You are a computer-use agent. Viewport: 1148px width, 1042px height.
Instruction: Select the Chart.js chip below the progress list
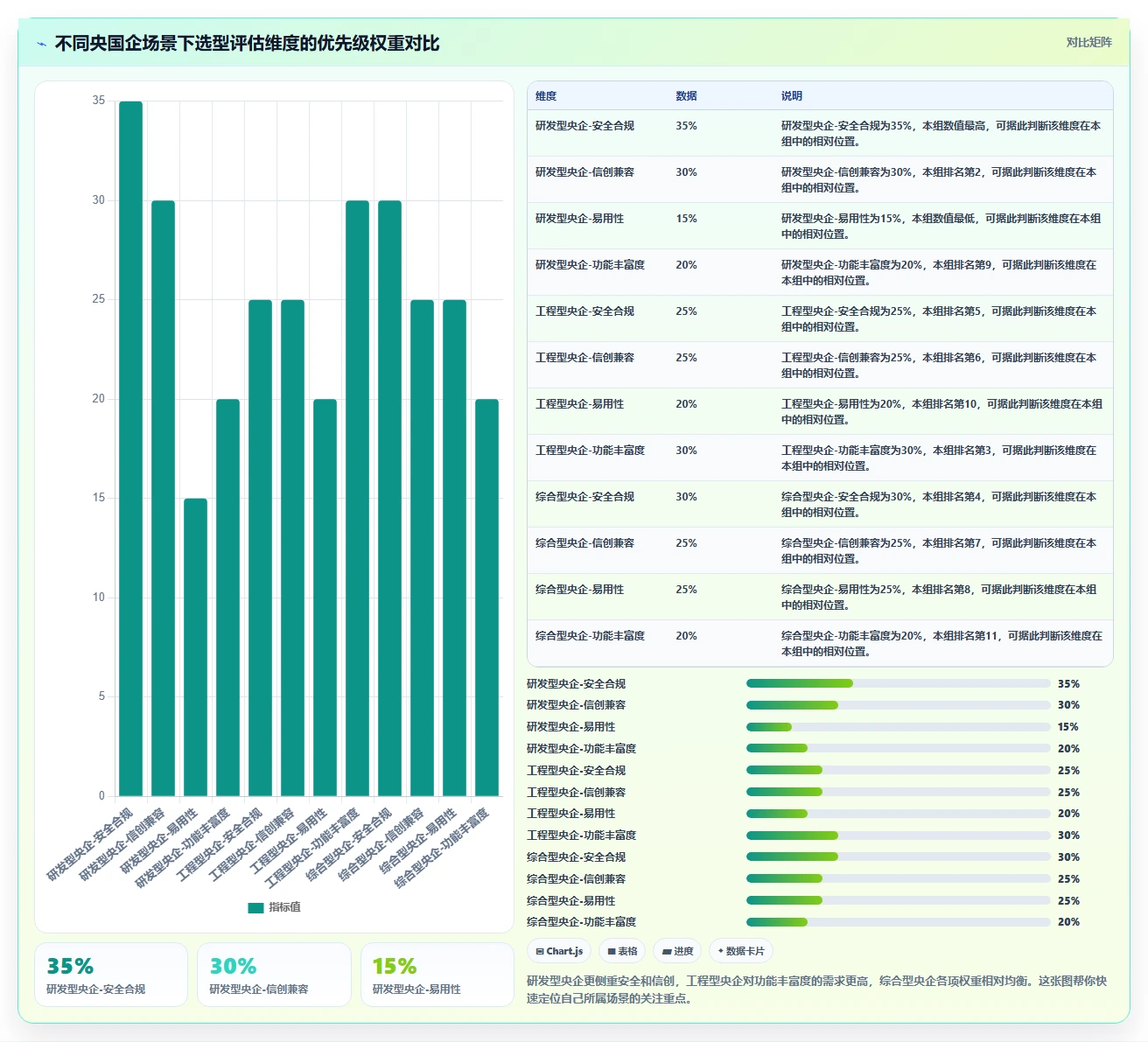pyautogui.click(x=559, y=951)
